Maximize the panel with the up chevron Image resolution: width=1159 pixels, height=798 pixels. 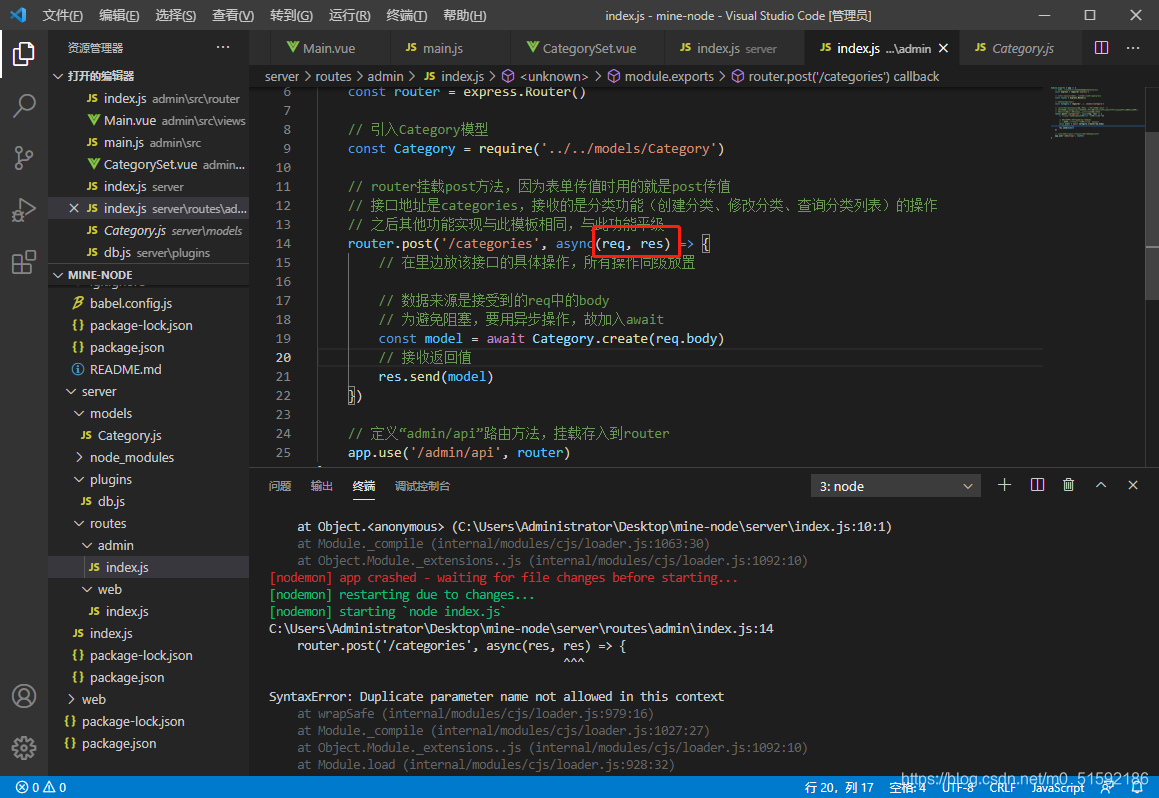(1101, 485)
